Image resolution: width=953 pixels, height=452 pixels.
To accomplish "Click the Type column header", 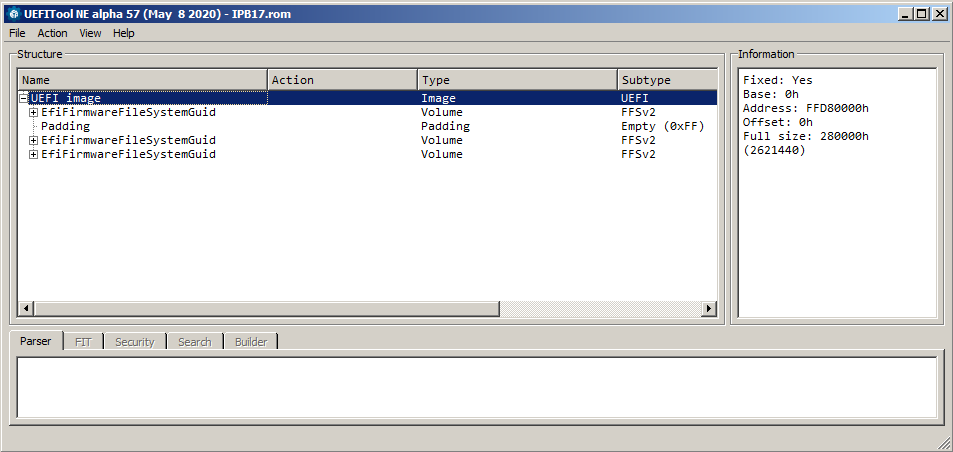I will point(517,80).
